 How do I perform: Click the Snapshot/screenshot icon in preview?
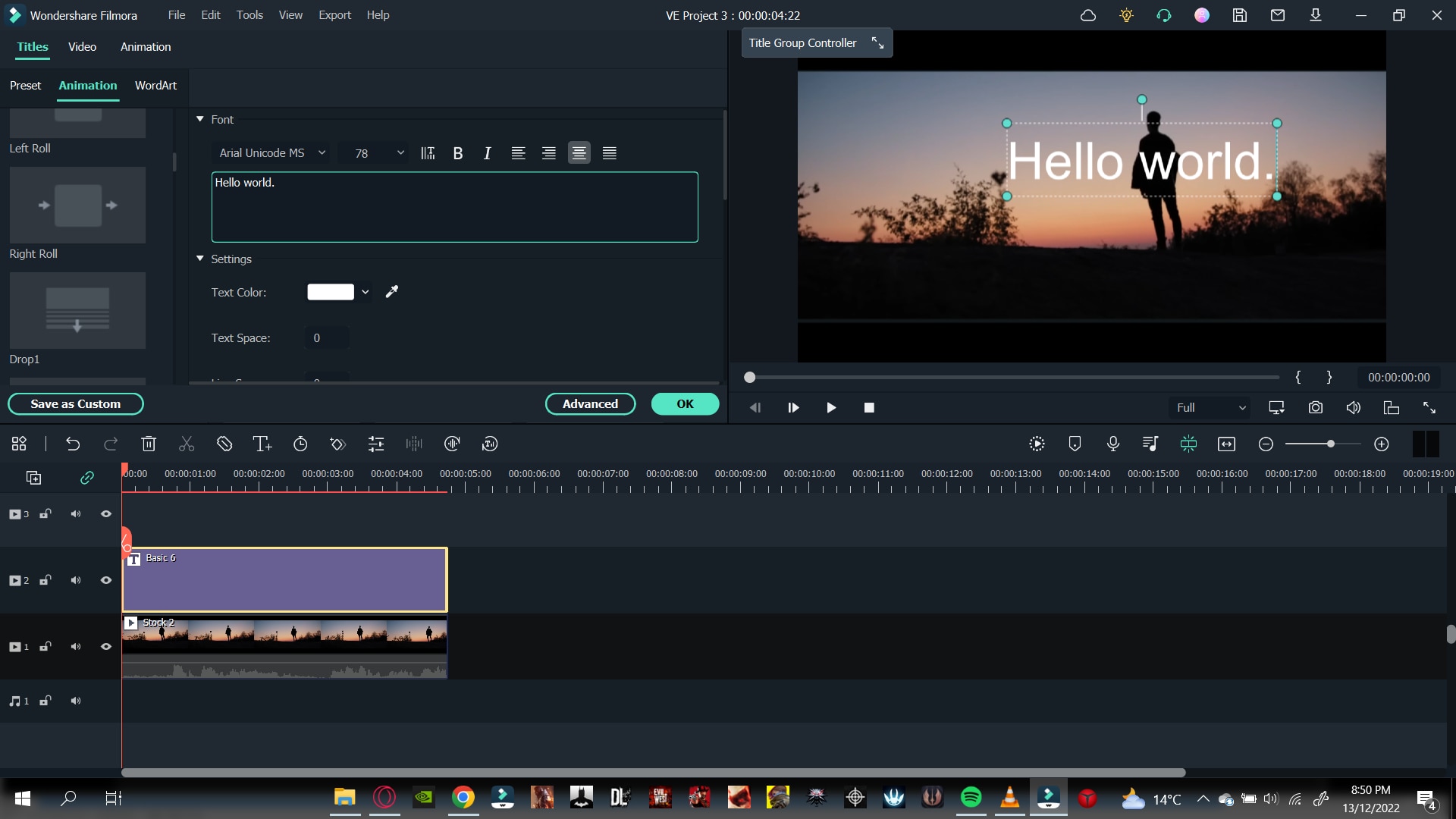(x=1316, y=407)
